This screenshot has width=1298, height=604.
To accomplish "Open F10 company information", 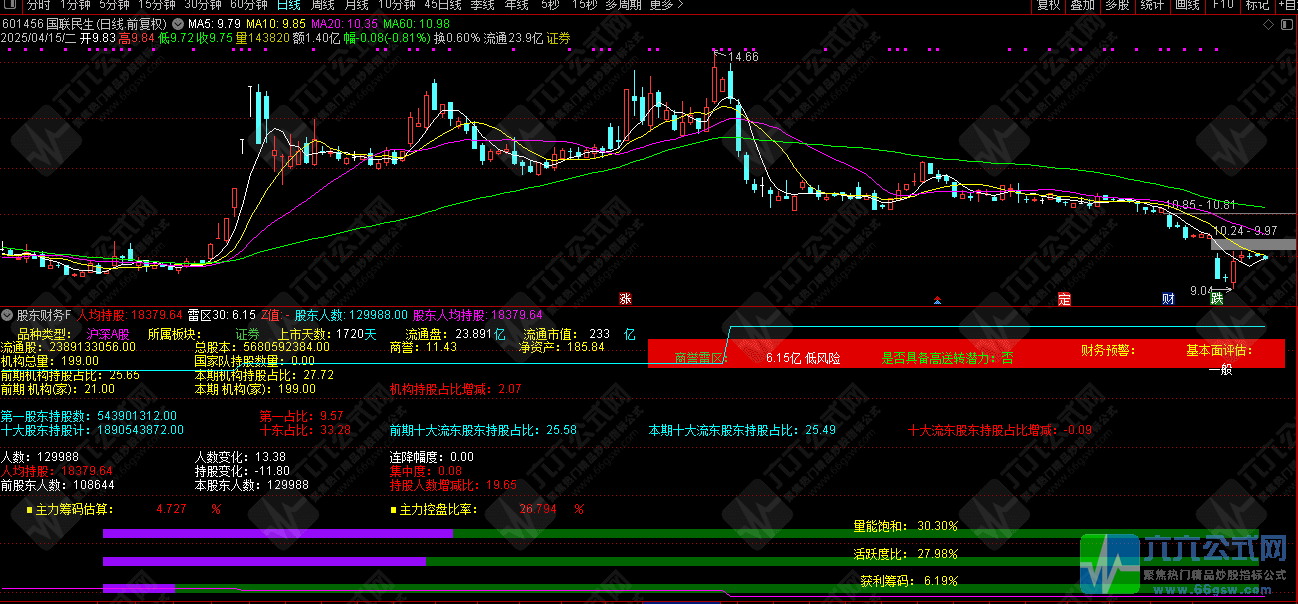I will click(1223, 5).
